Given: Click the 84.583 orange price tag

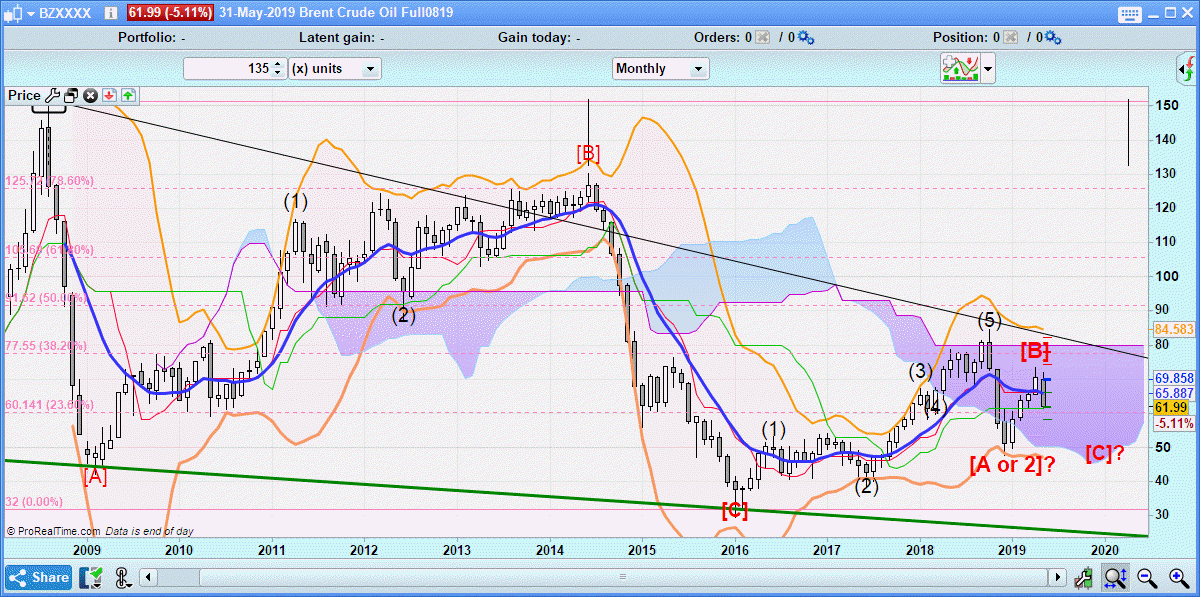Looking at the screenshot, I should click(1174, 328).
